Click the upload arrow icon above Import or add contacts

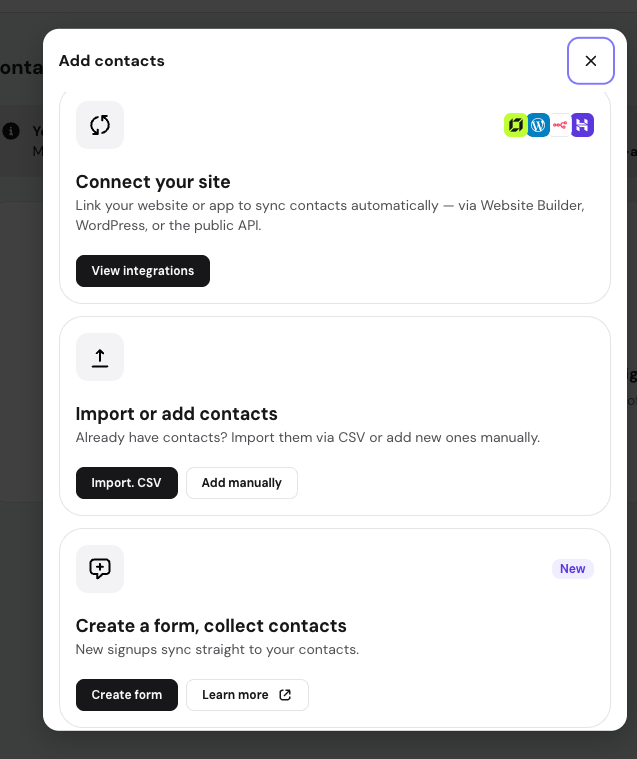pos(100,357)
